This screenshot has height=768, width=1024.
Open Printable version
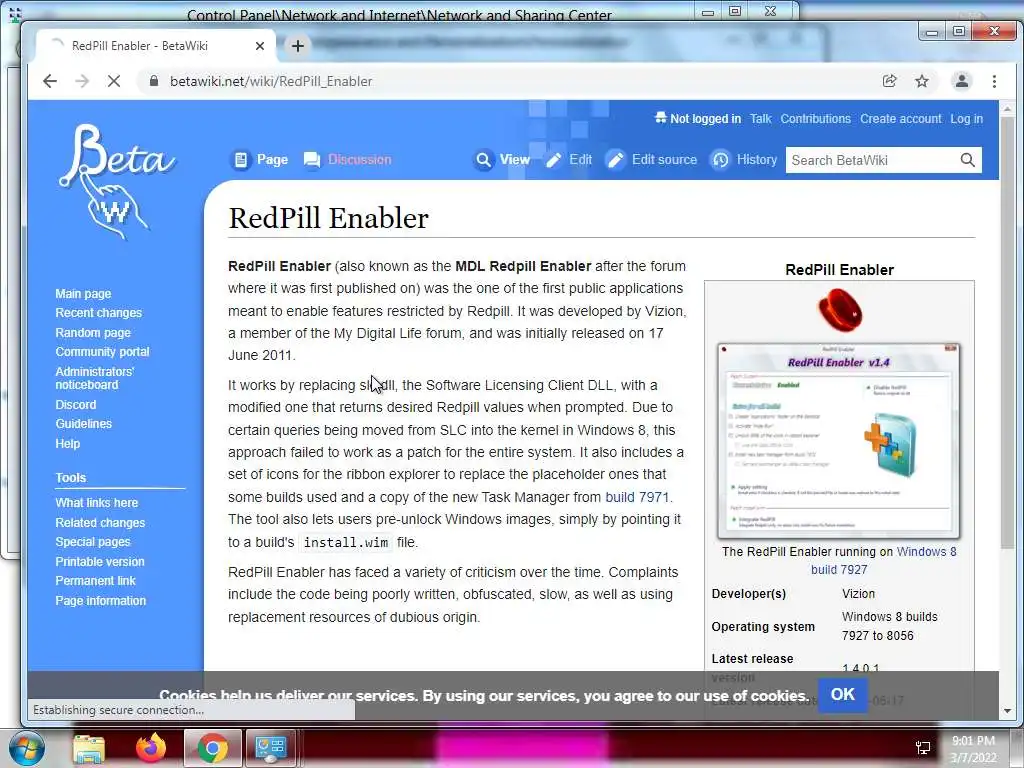100,562
